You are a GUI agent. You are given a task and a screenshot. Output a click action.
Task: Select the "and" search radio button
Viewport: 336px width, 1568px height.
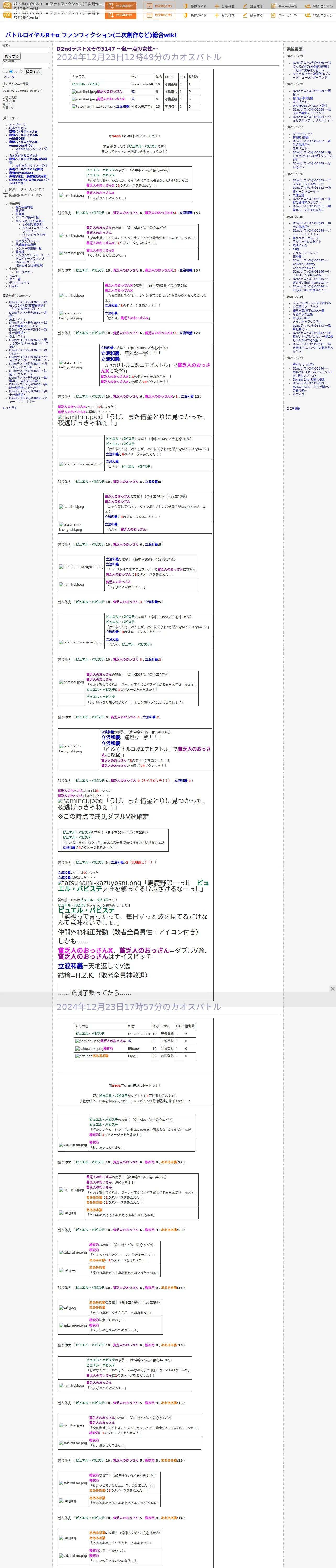tap(12, 72)
